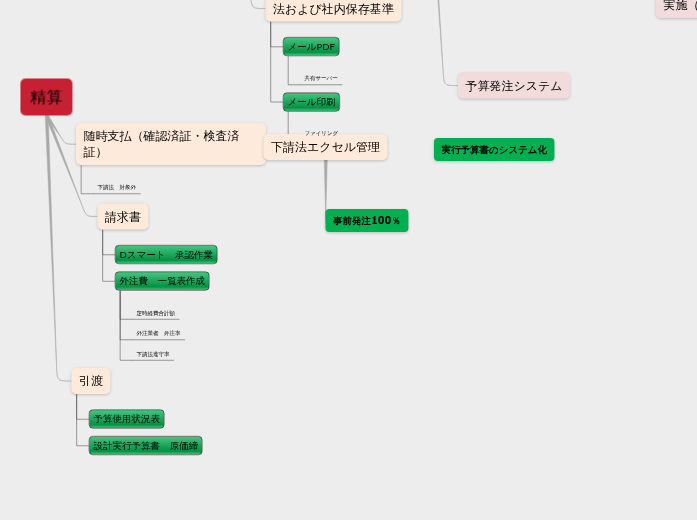
Task: Click the green 事前発注100％ node
Action: click(x=366, y=221)
